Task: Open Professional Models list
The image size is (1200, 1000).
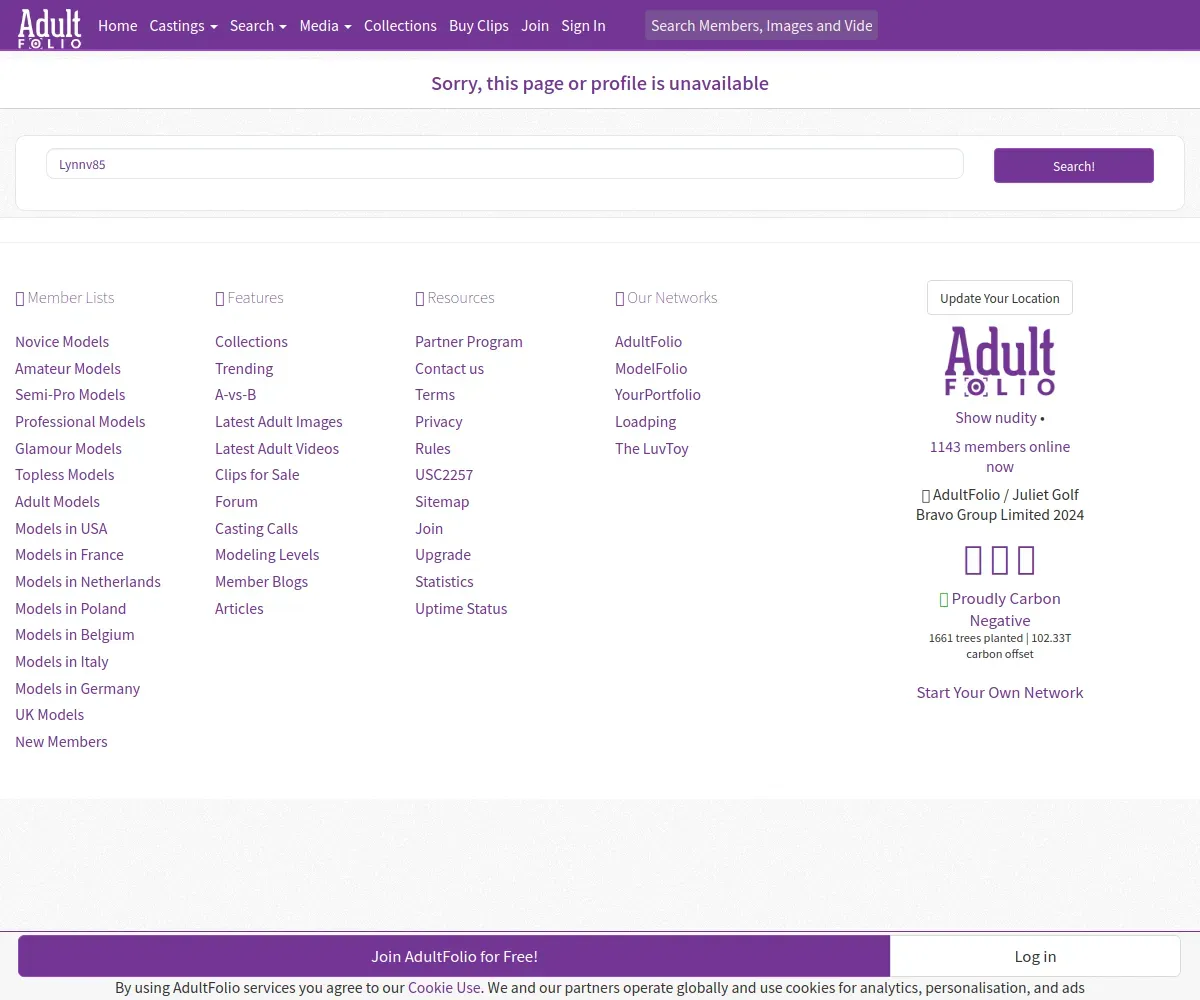Action: (80, 422)
